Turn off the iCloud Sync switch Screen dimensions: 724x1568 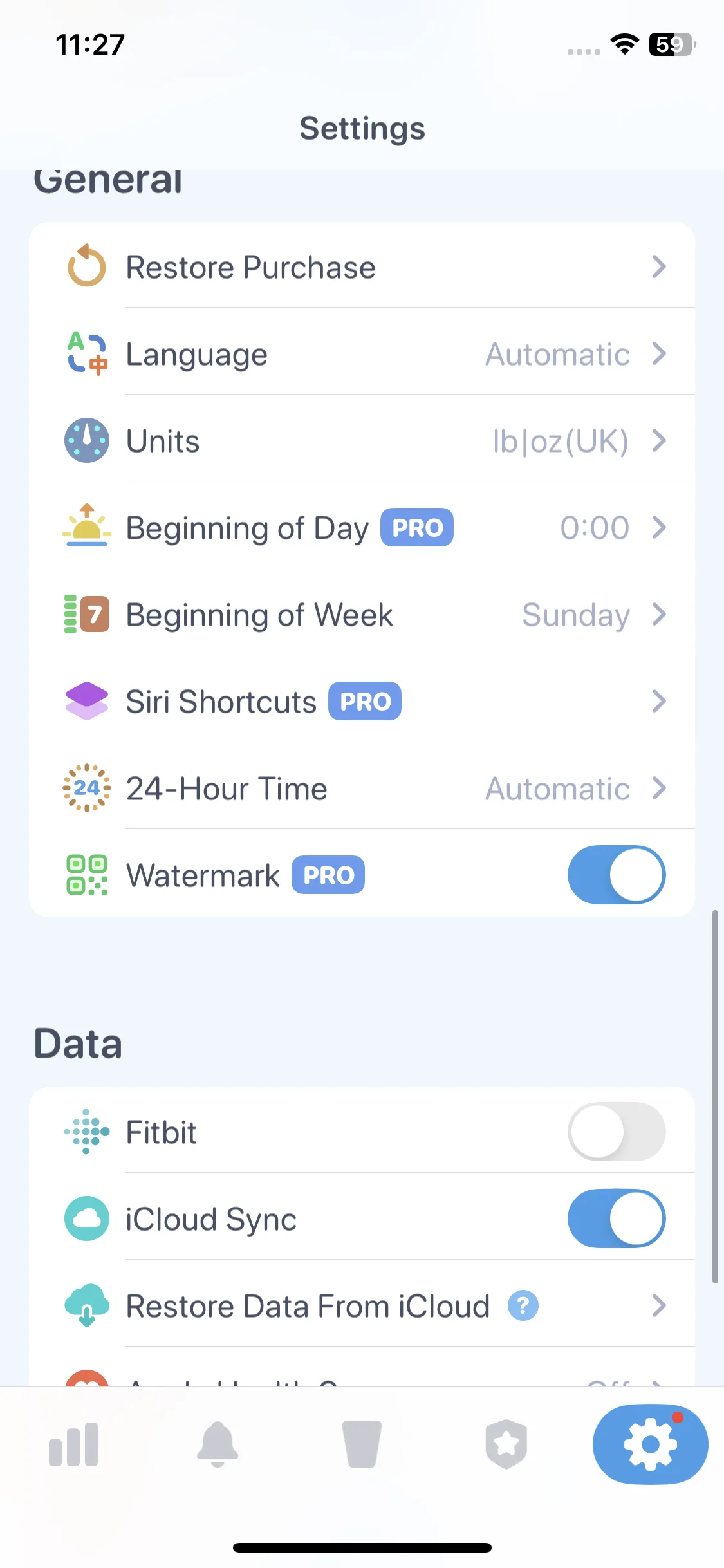click(617, 1218)
